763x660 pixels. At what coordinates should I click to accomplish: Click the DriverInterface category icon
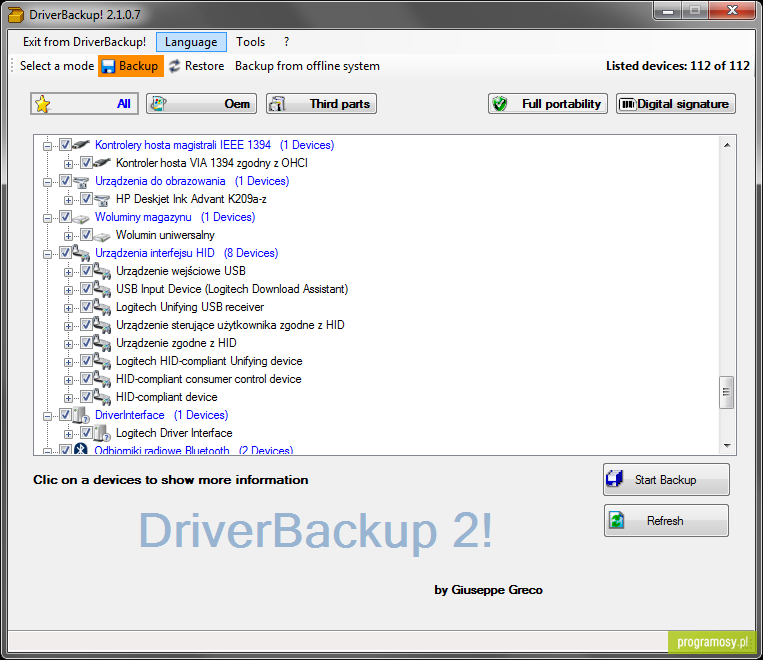coord(81,415)
